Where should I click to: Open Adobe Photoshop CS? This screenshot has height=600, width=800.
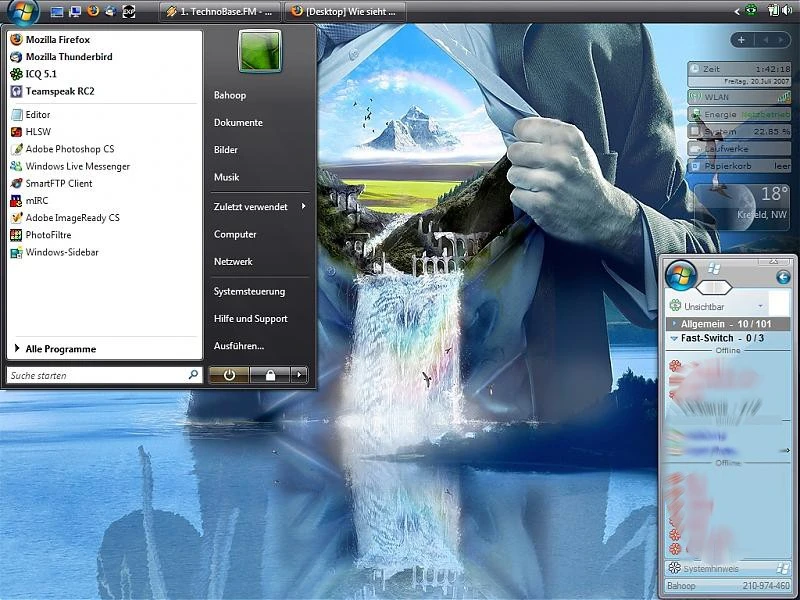pos(69,149)
